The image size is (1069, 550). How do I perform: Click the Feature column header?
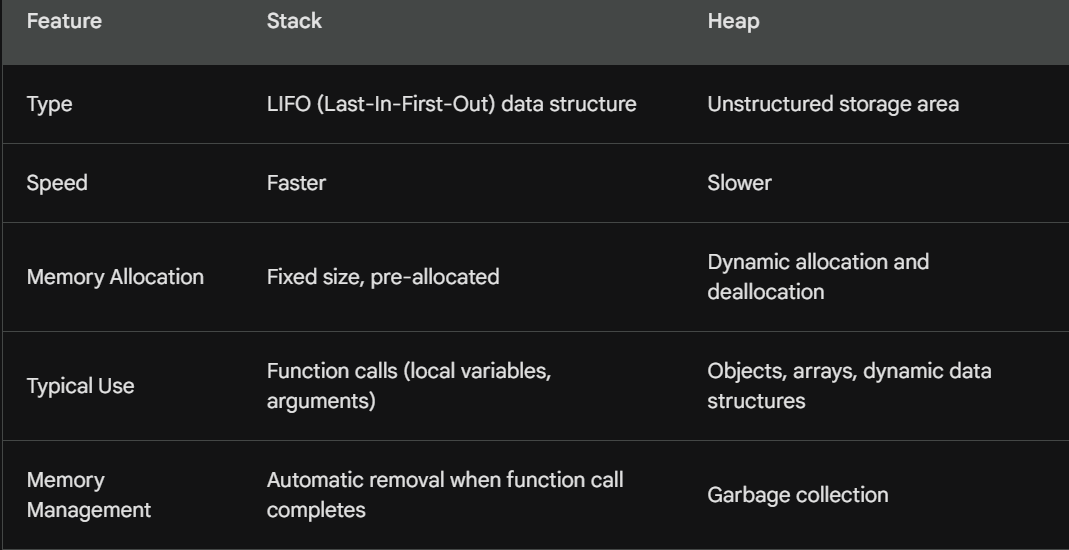click(x=64, y=21)
